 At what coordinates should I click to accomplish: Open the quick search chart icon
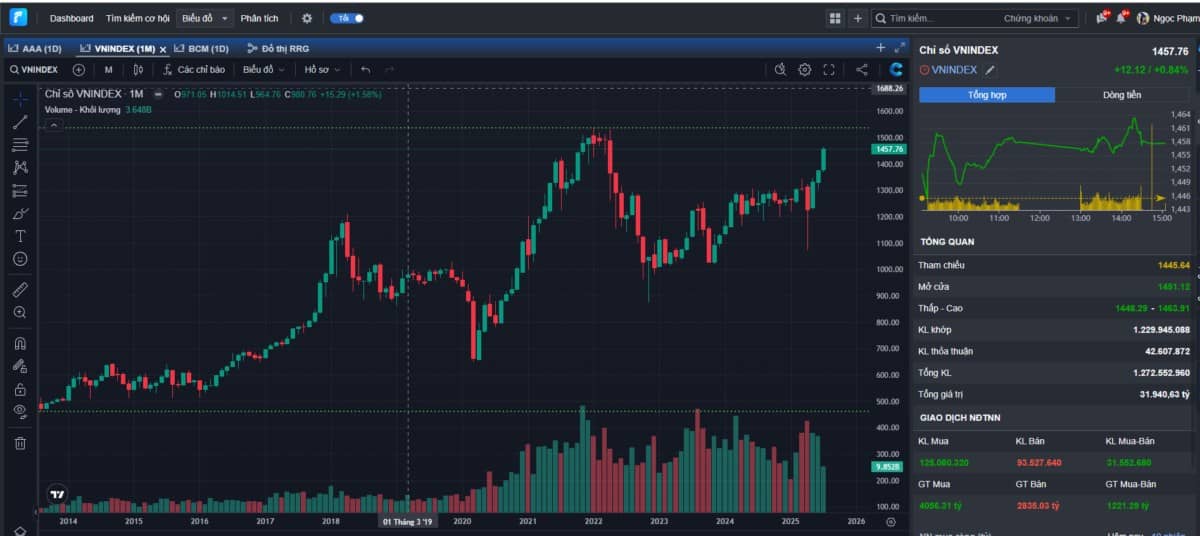tap(781, 70)
